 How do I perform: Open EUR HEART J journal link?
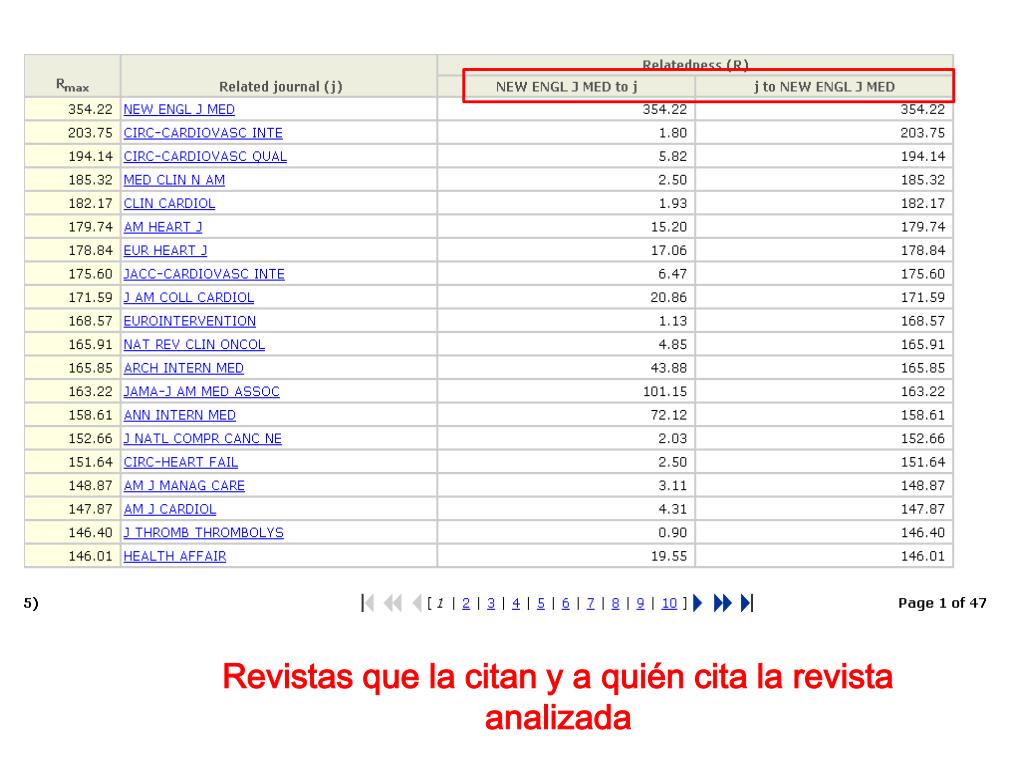tap(165, 251)
